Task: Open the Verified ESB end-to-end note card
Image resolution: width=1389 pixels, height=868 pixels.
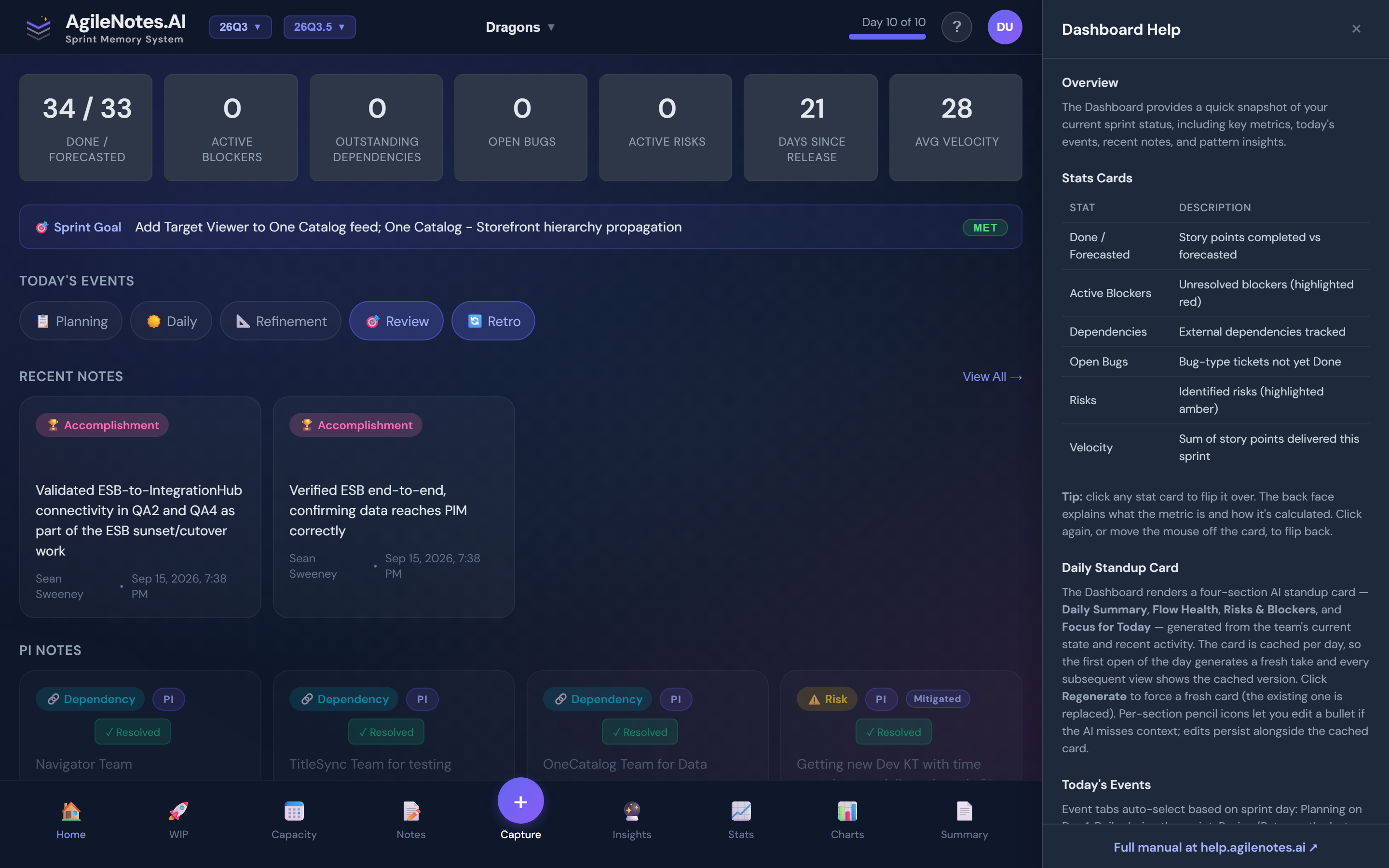Action: click(394, 507)
